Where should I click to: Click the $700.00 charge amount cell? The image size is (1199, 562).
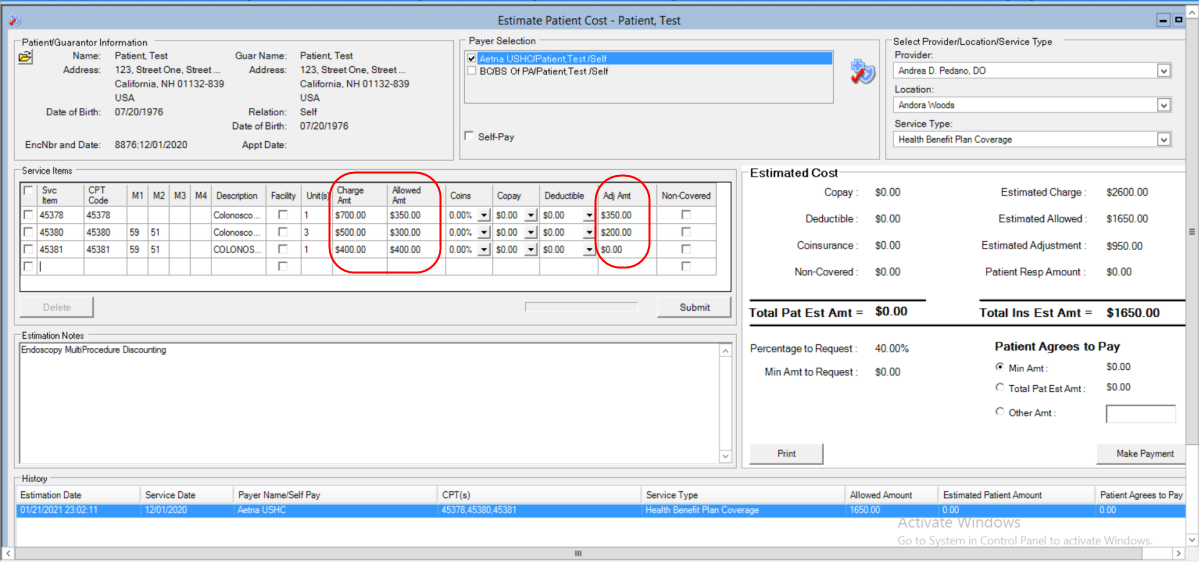pos(359,216)
